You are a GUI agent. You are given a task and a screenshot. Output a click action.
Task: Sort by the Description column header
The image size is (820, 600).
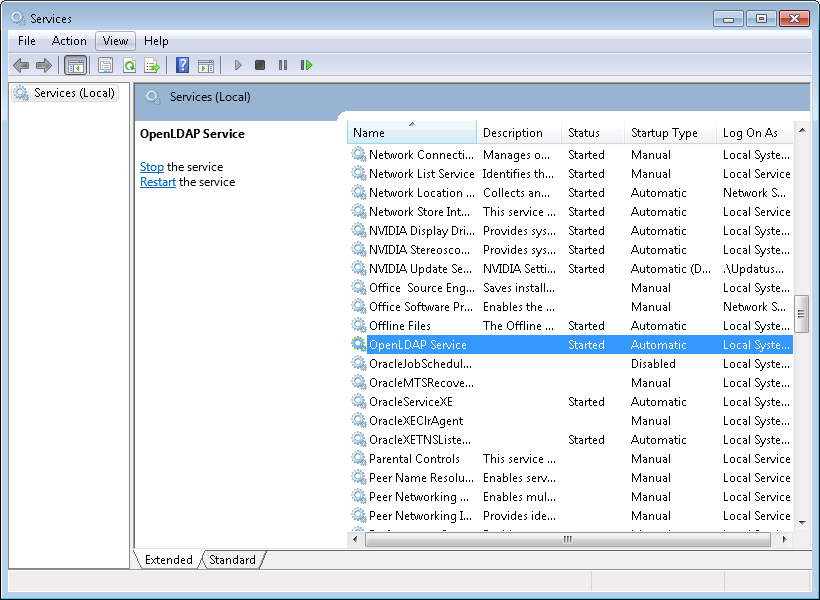(519, 132)
